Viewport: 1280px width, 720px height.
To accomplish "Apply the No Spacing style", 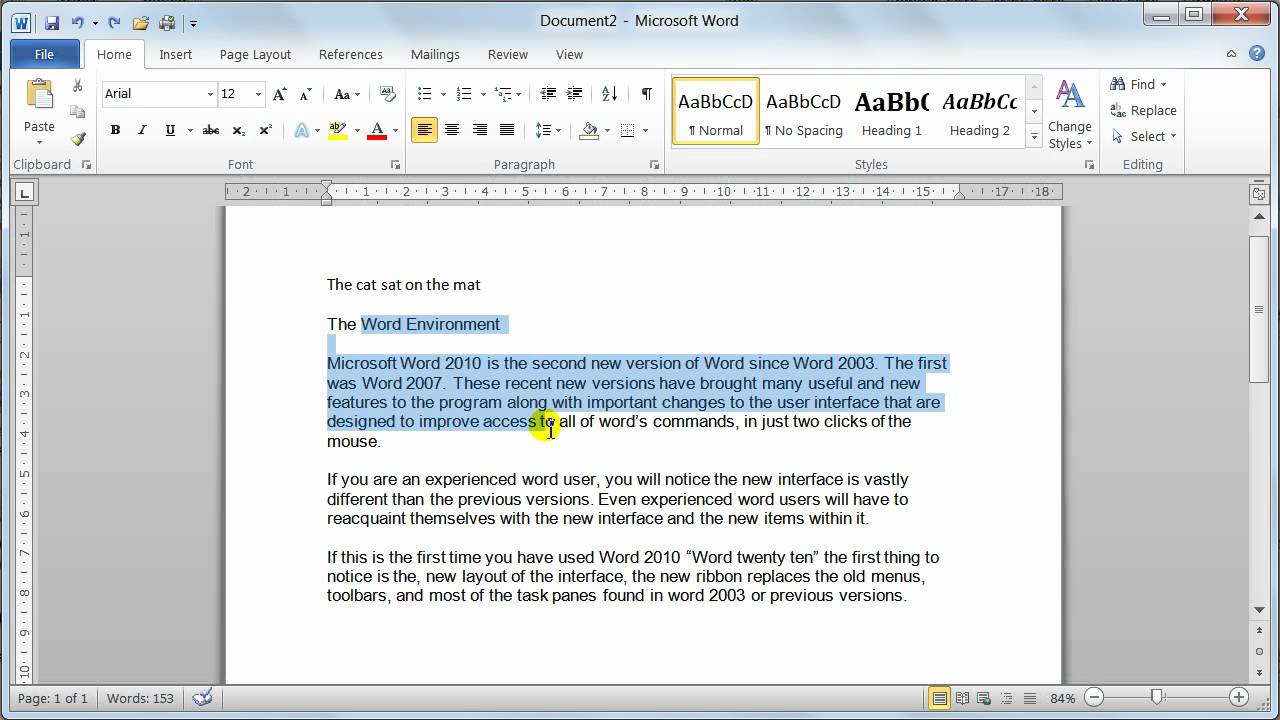I will (803, 112).
